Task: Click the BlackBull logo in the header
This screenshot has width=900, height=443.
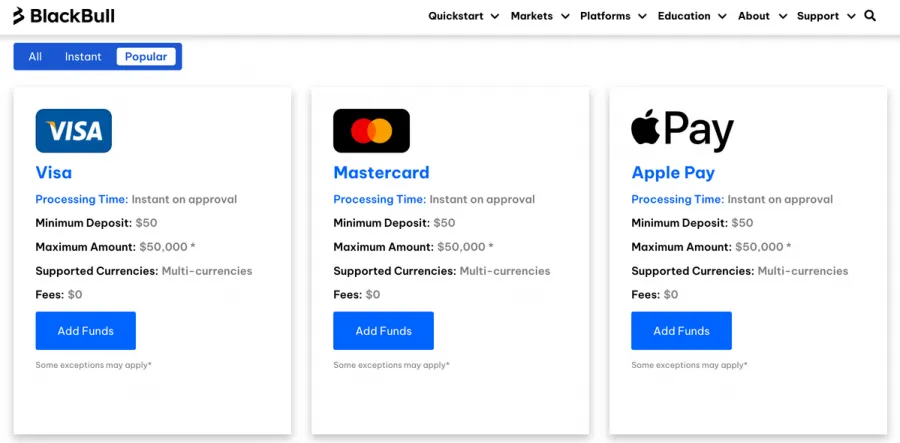Action: tap(63, 16)
